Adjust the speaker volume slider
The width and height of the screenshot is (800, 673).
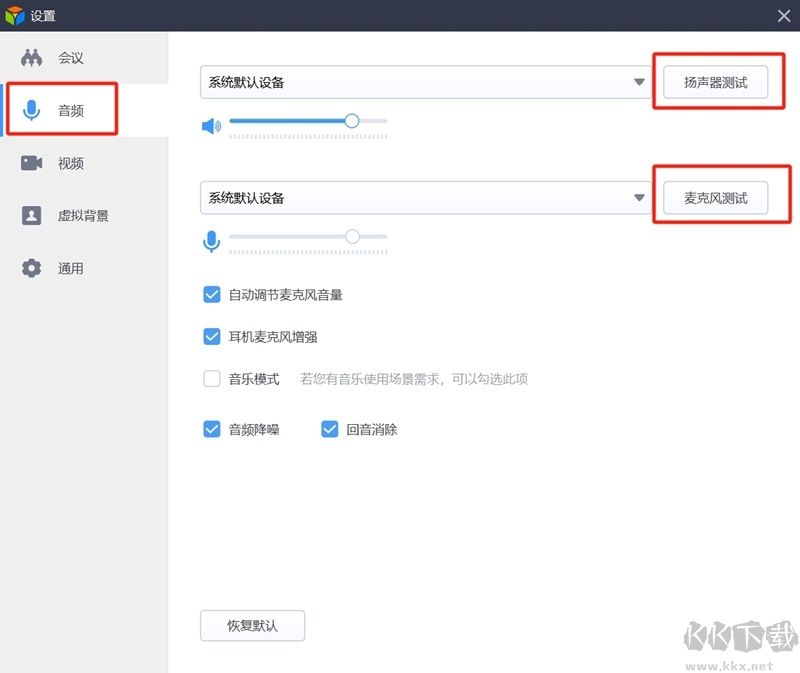[x=351, y=120]
